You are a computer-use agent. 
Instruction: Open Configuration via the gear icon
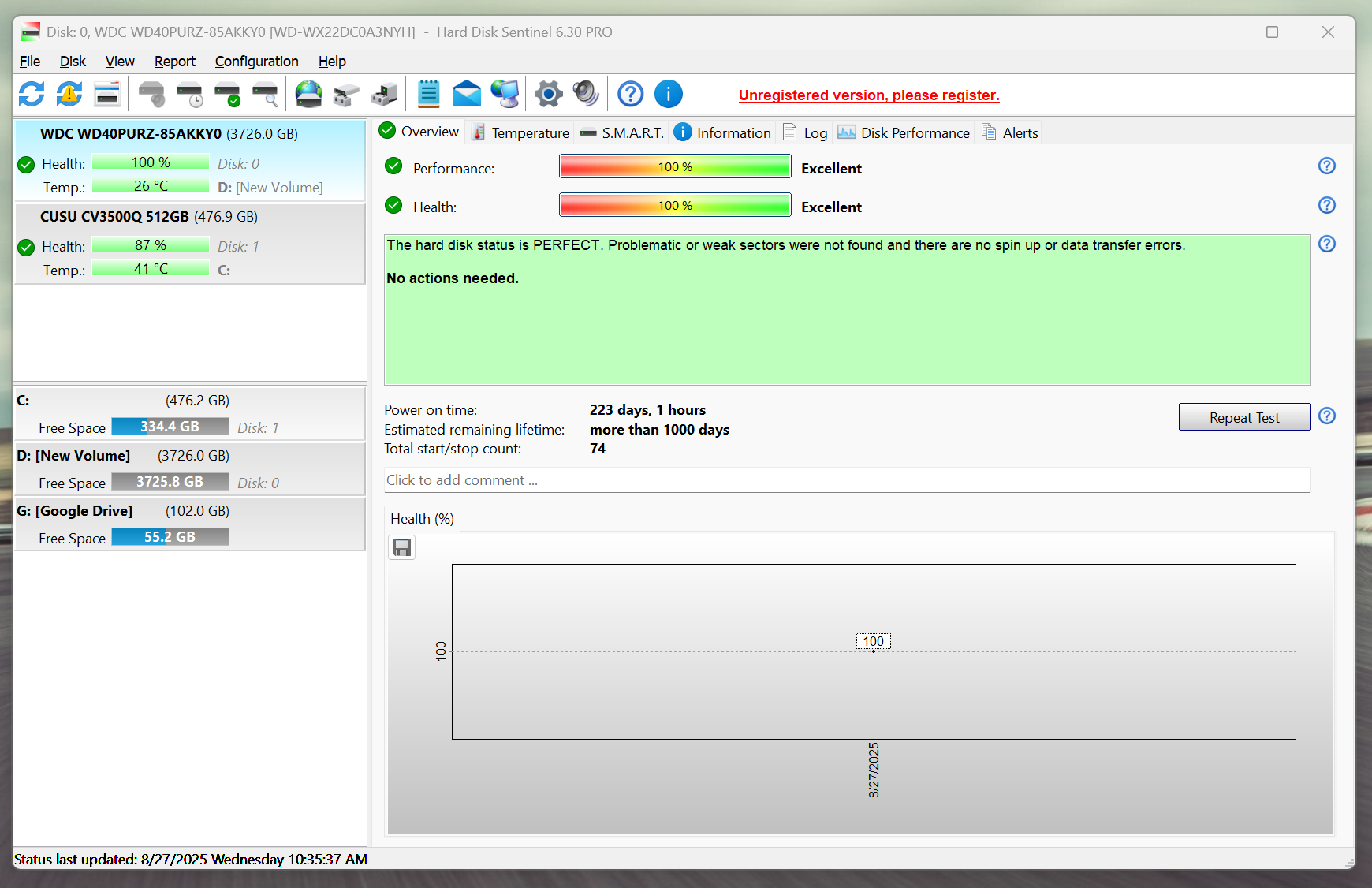549,95
